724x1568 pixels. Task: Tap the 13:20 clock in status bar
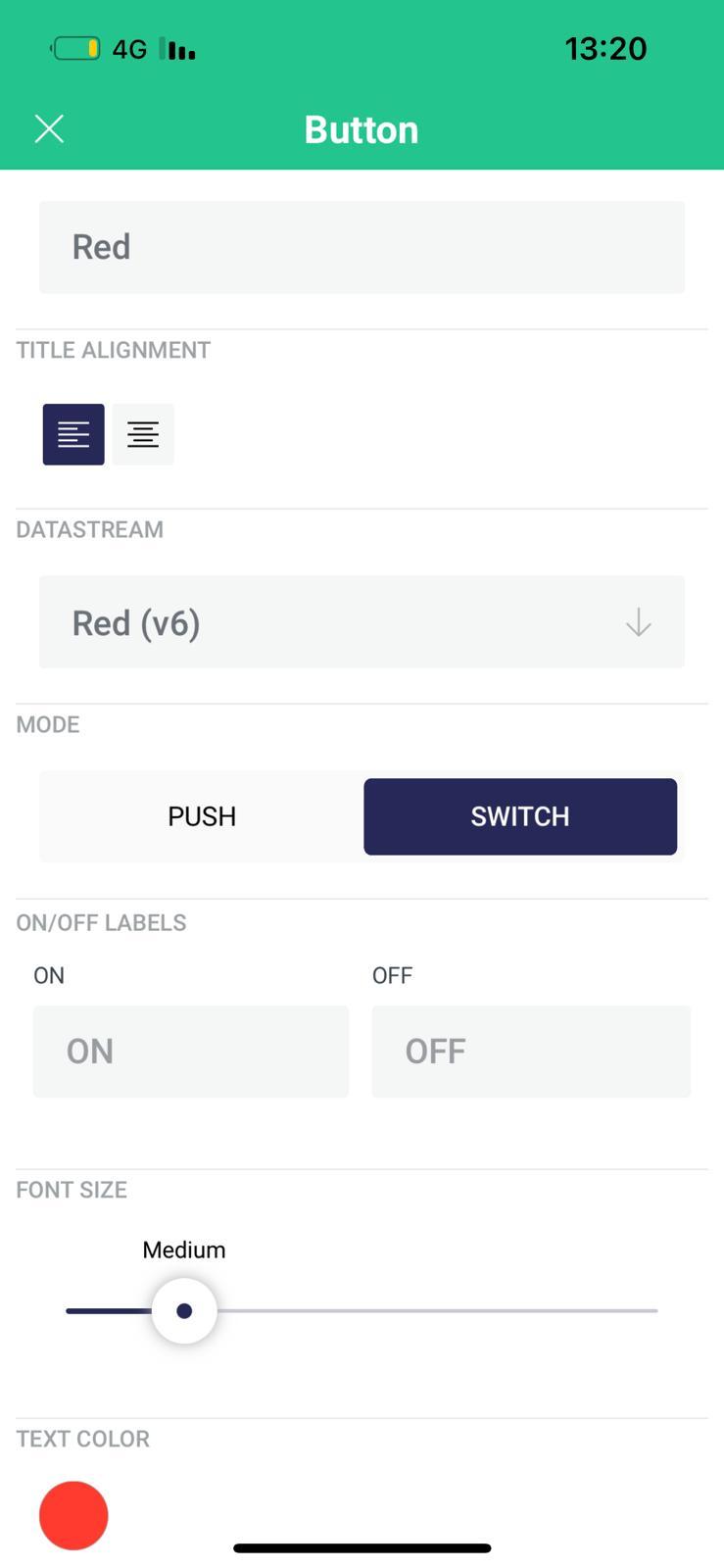coord(605,48)
